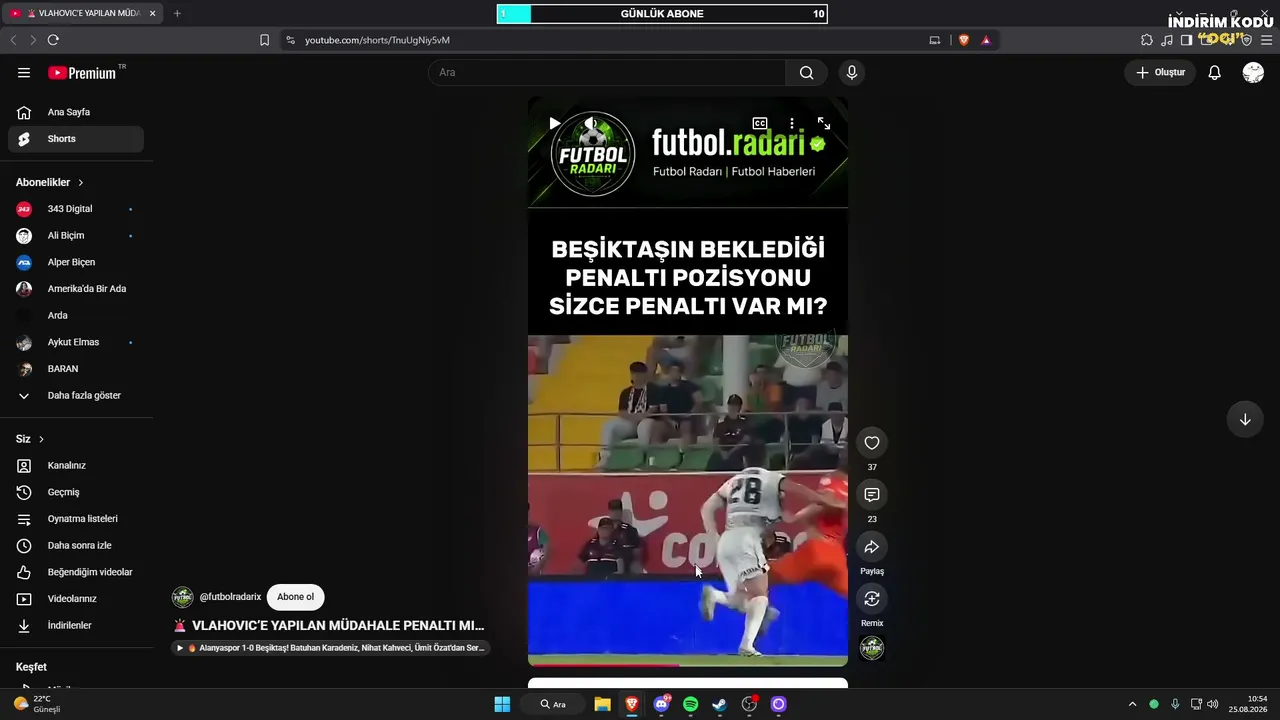Open İndirilenler downloads
Image resolution: width=1280 pixels, height=720 pixels.
76,626
